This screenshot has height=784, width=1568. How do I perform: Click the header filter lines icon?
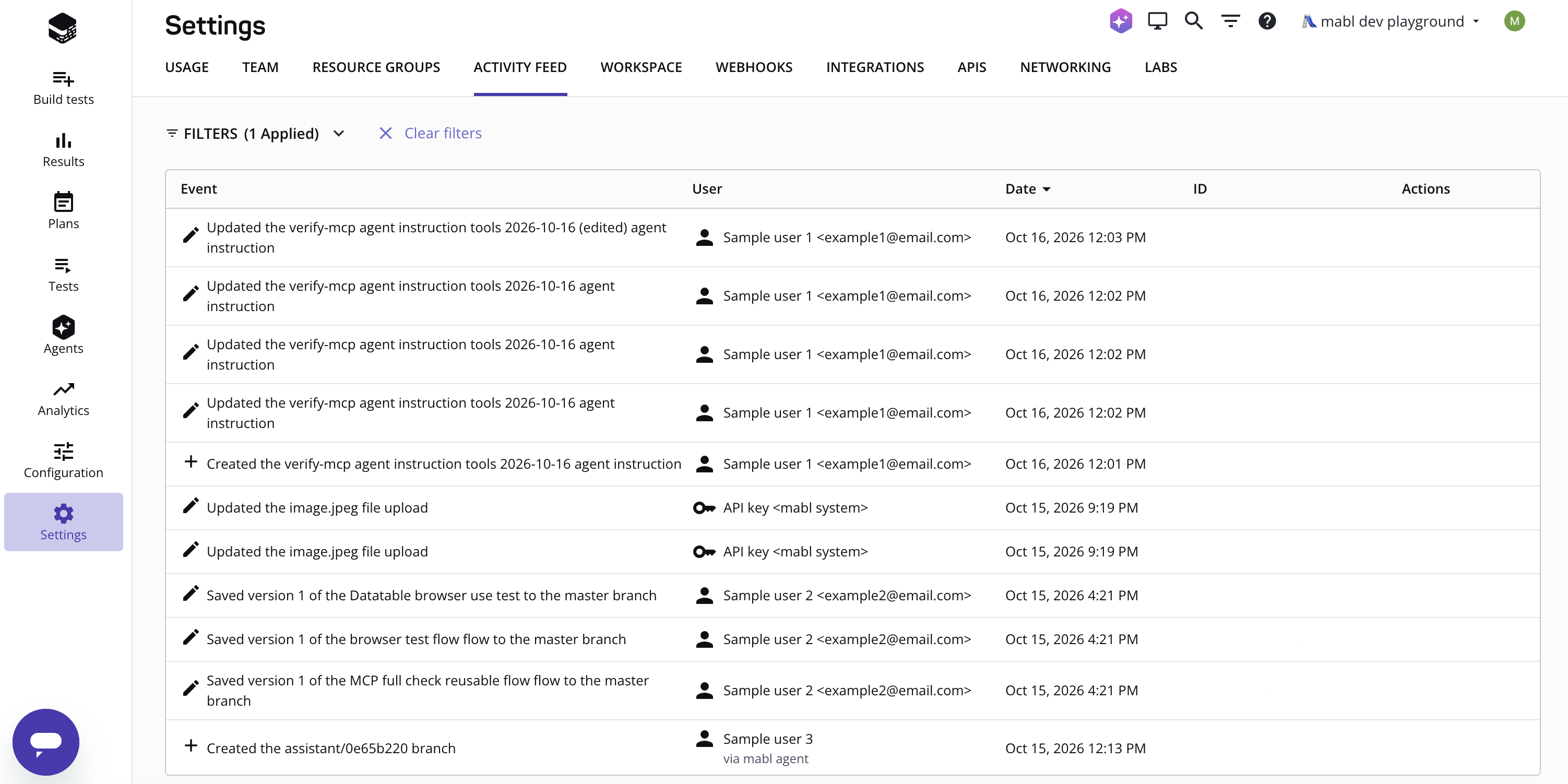[1230, 21]
